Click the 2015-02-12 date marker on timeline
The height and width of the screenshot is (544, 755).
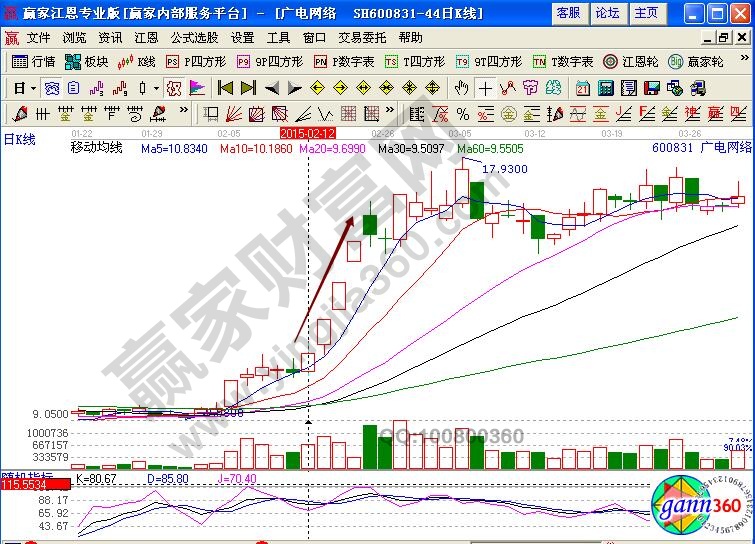pyautogui.click(x=308, y=132)
